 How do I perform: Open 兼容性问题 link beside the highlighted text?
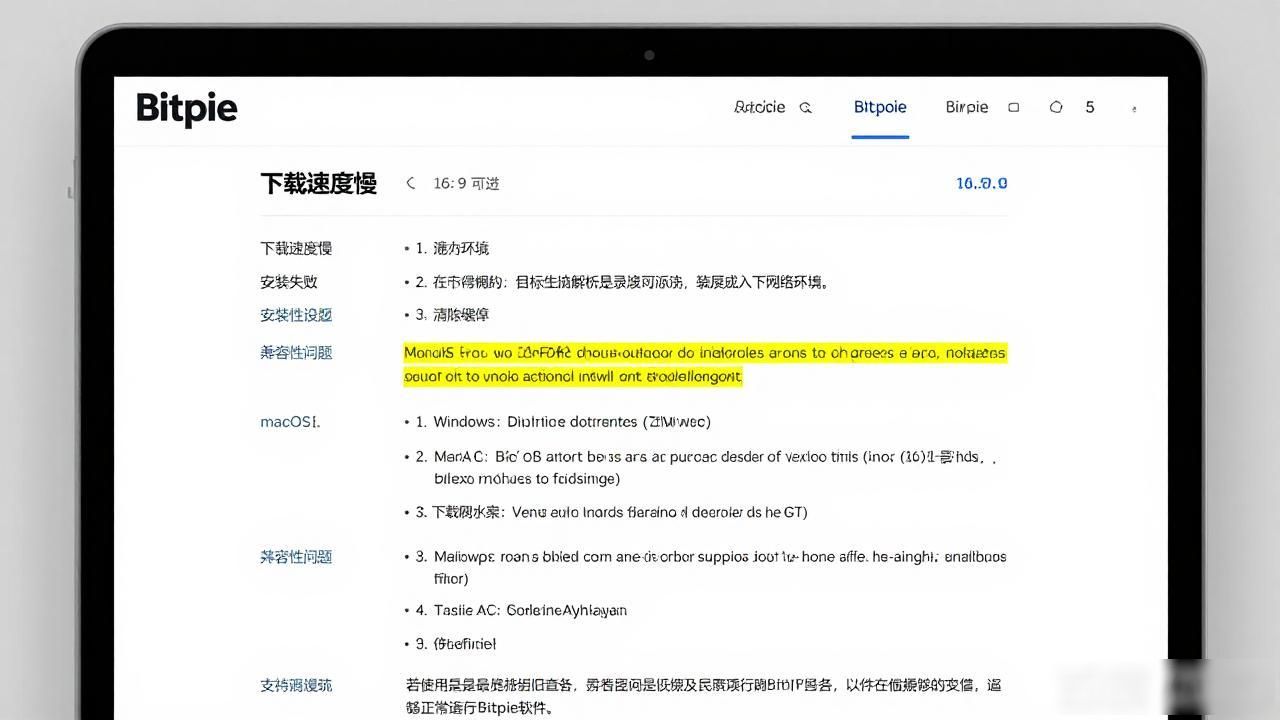[x=296, y=352]
